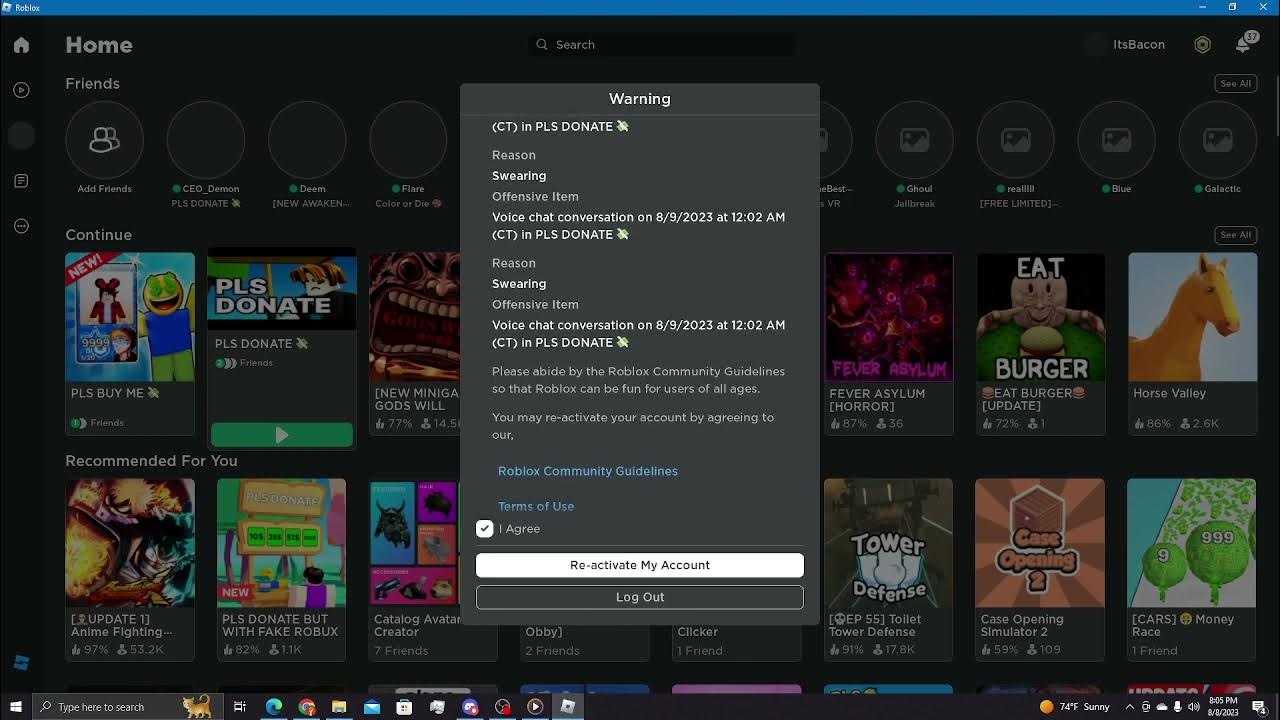1280x720 pixels.
Task: Open File Explorer from taskbar
Action: point(339,707)
